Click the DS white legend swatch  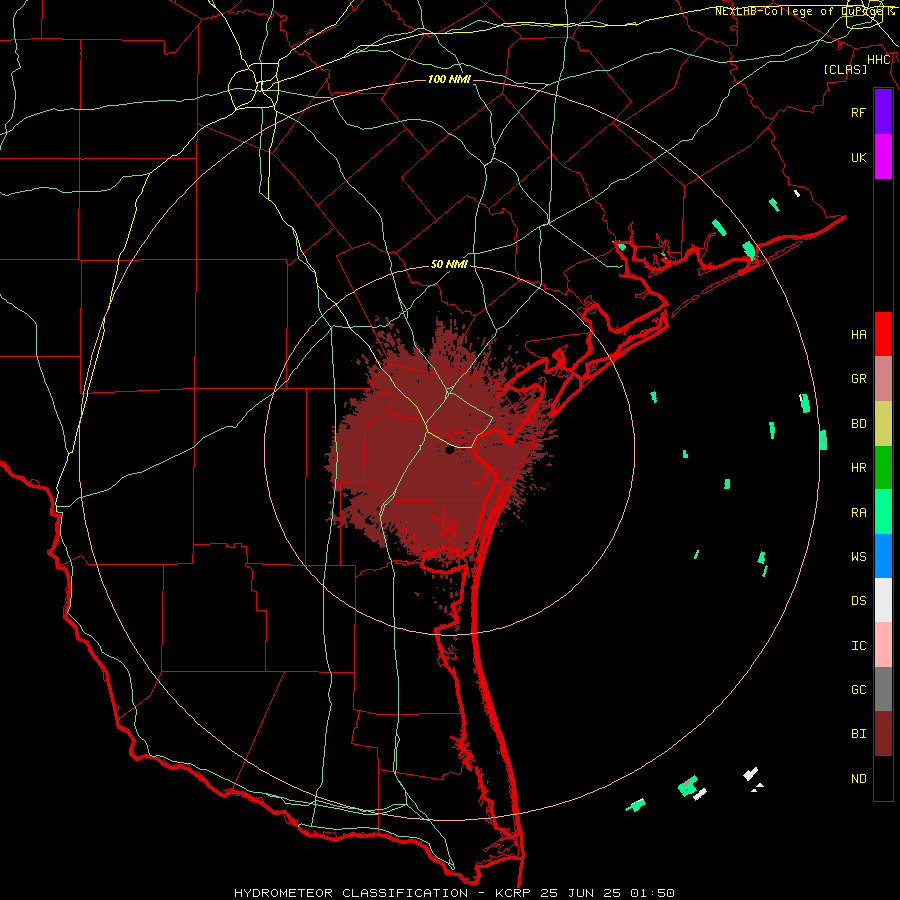coord(883,600)
